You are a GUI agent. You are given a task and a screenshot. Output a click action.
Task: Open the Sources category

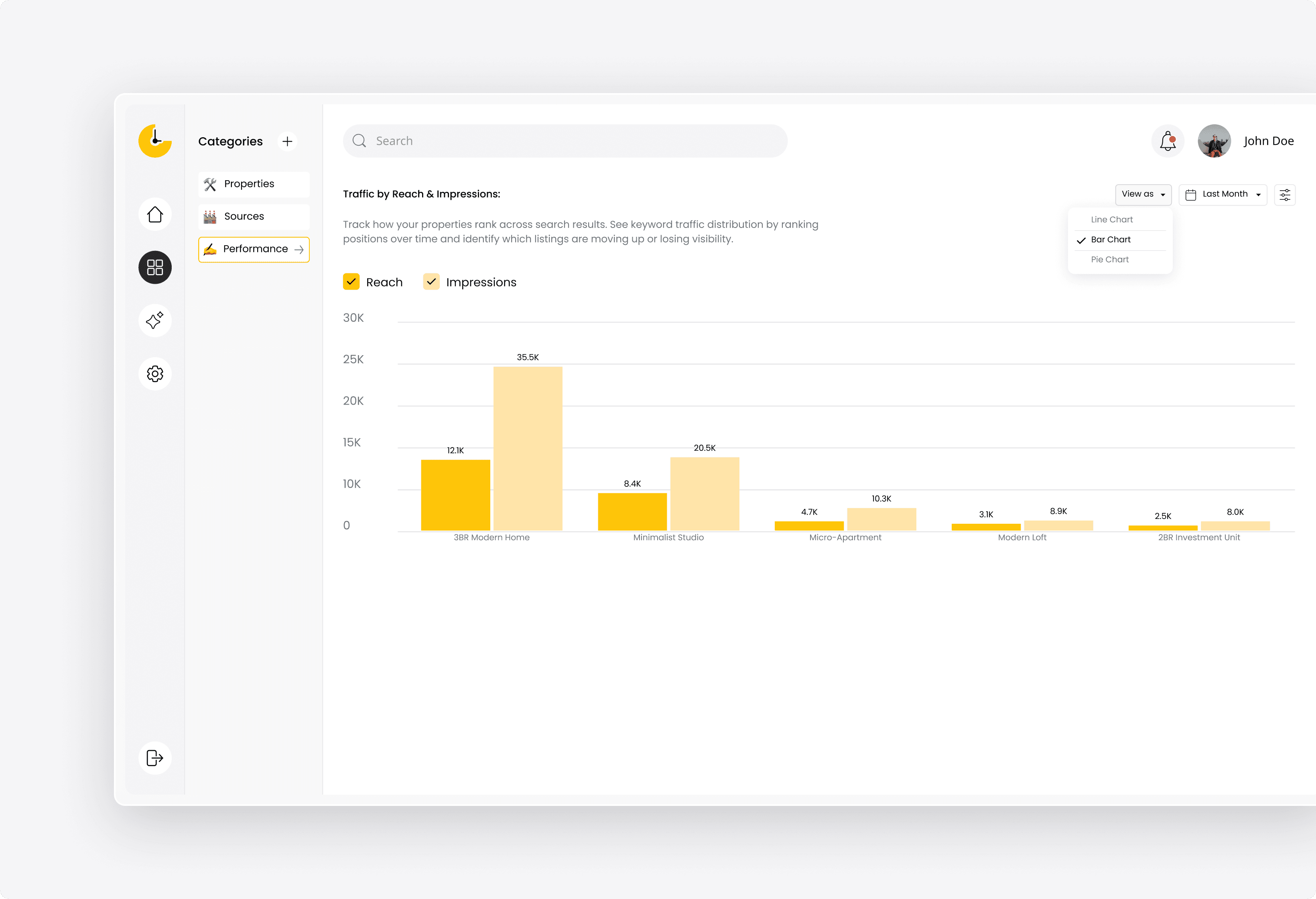(x=254, y=216)
